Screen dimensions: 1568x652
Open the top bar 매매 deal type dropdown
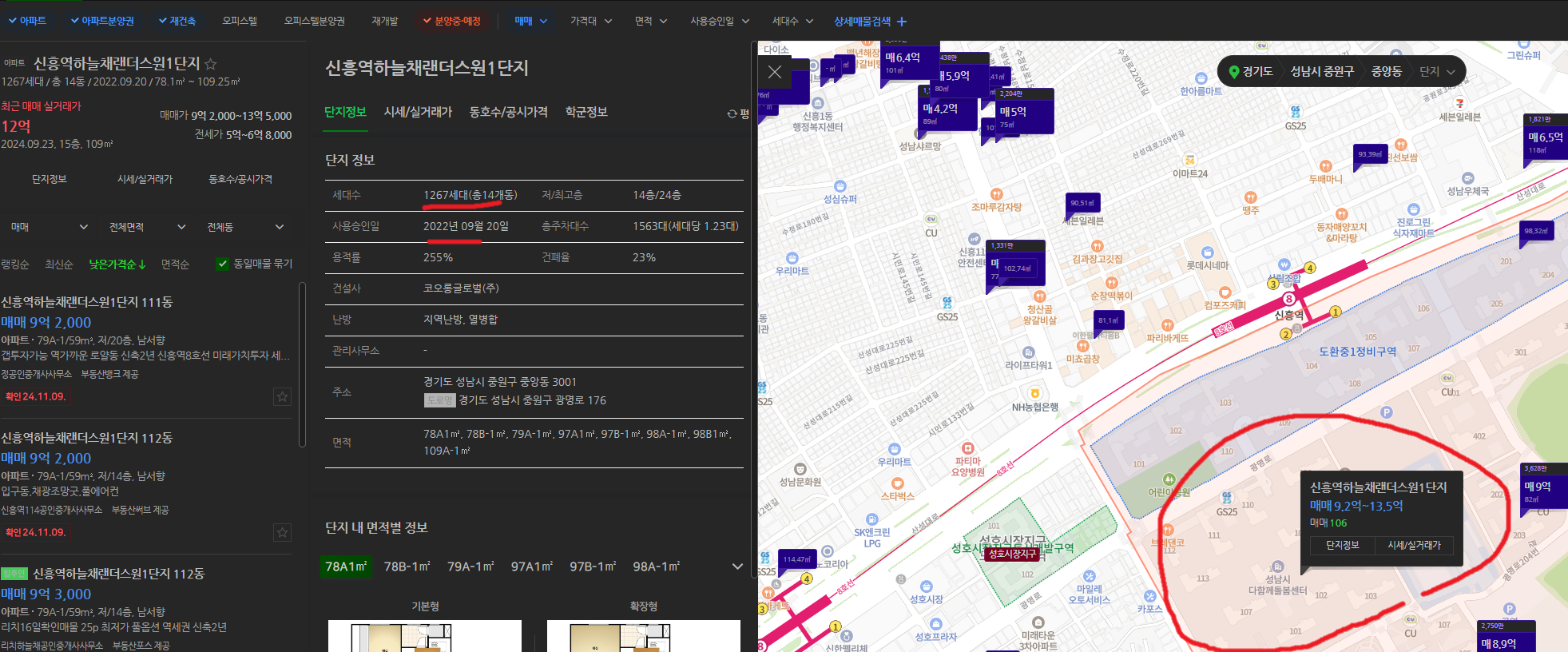531,22
